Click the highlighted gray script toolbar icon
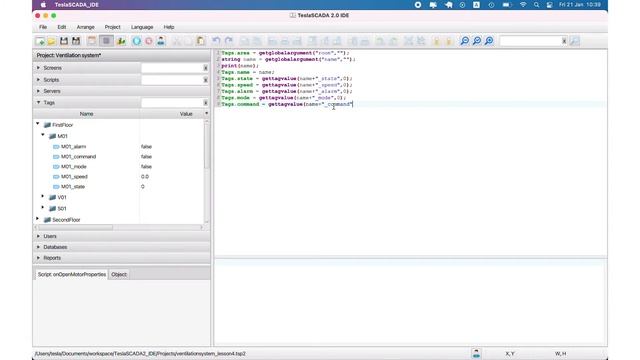 (x=106, y=41)
